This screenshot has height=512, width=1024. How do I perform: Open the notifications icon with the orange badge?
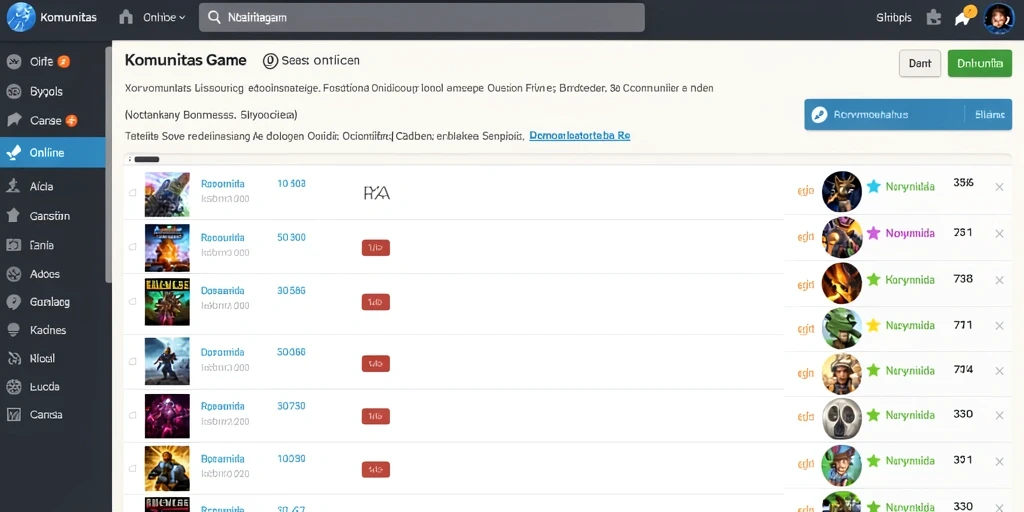tap(964, 16)
